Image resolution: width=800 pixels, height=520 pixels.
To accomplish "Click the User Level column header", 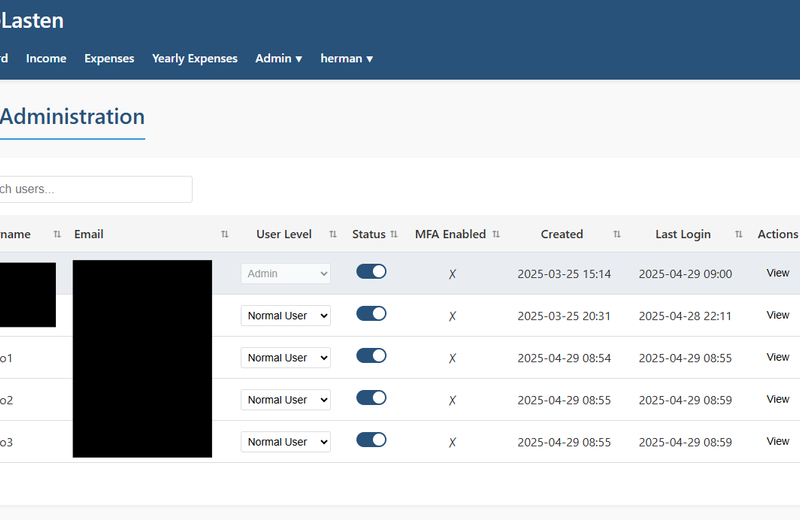I will (284, 234).
